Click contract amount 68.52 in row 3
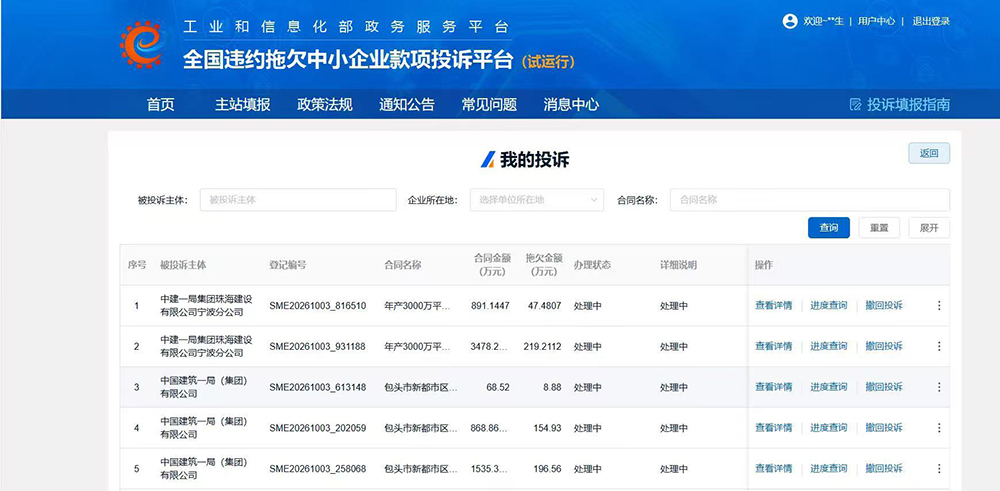 pyautogui.click(x=498, y=387)
